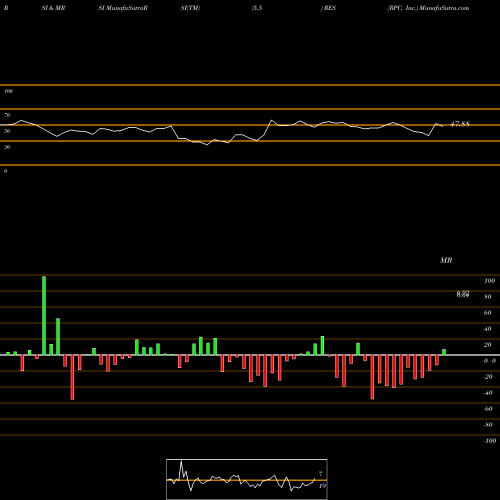This screenshot has height=500, width=500.
Task: Click the SI MunafaSutraR header text
Action: 123,8
